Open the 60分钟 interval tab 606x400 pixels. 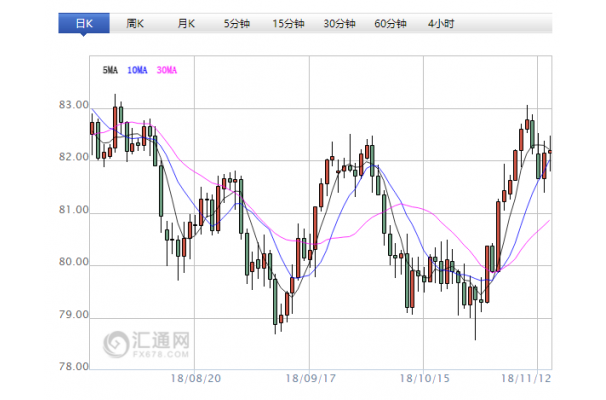coord(390,24)
